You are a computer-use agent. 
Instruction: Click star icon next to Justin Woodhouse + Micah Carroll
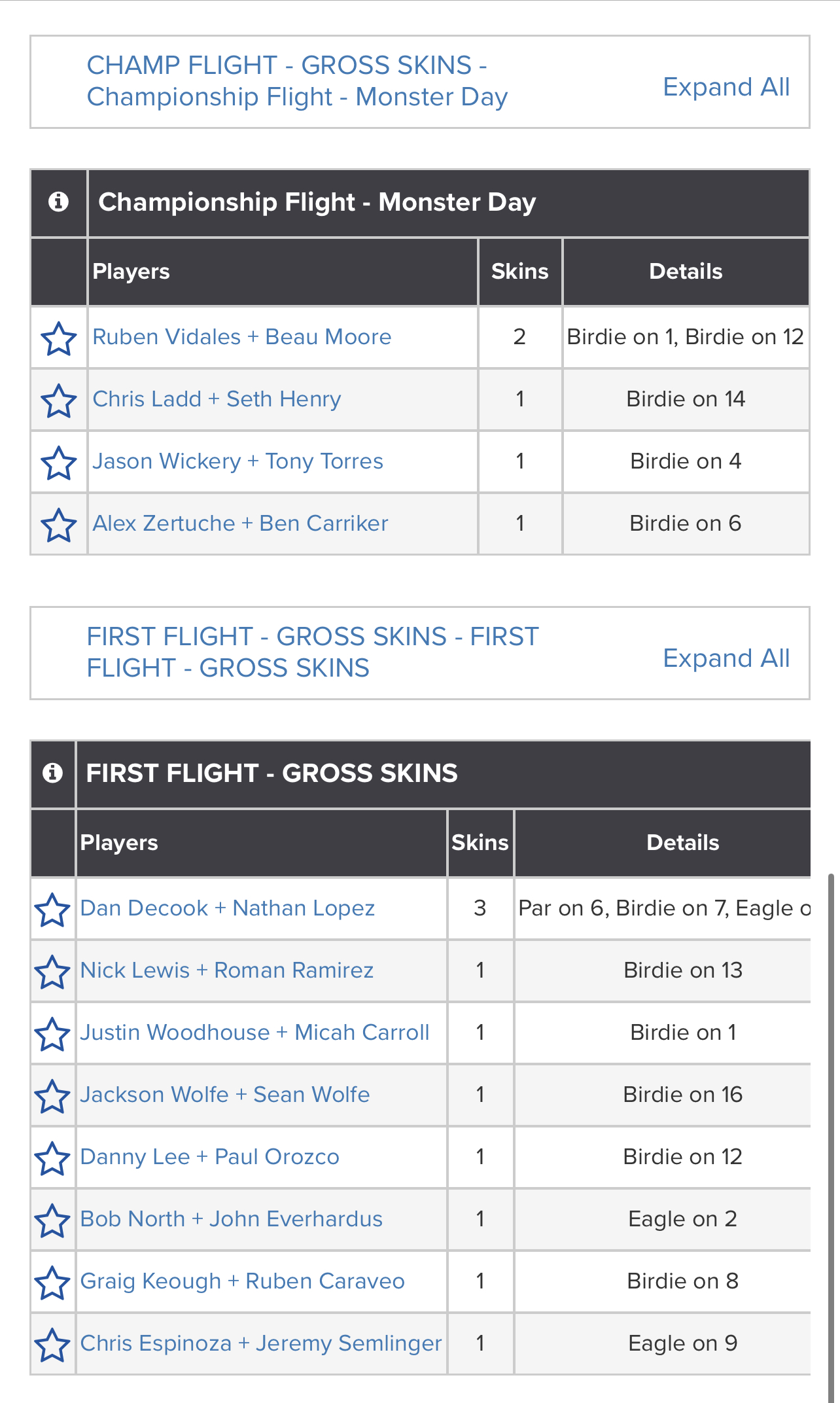click(x=52, y=1033)
